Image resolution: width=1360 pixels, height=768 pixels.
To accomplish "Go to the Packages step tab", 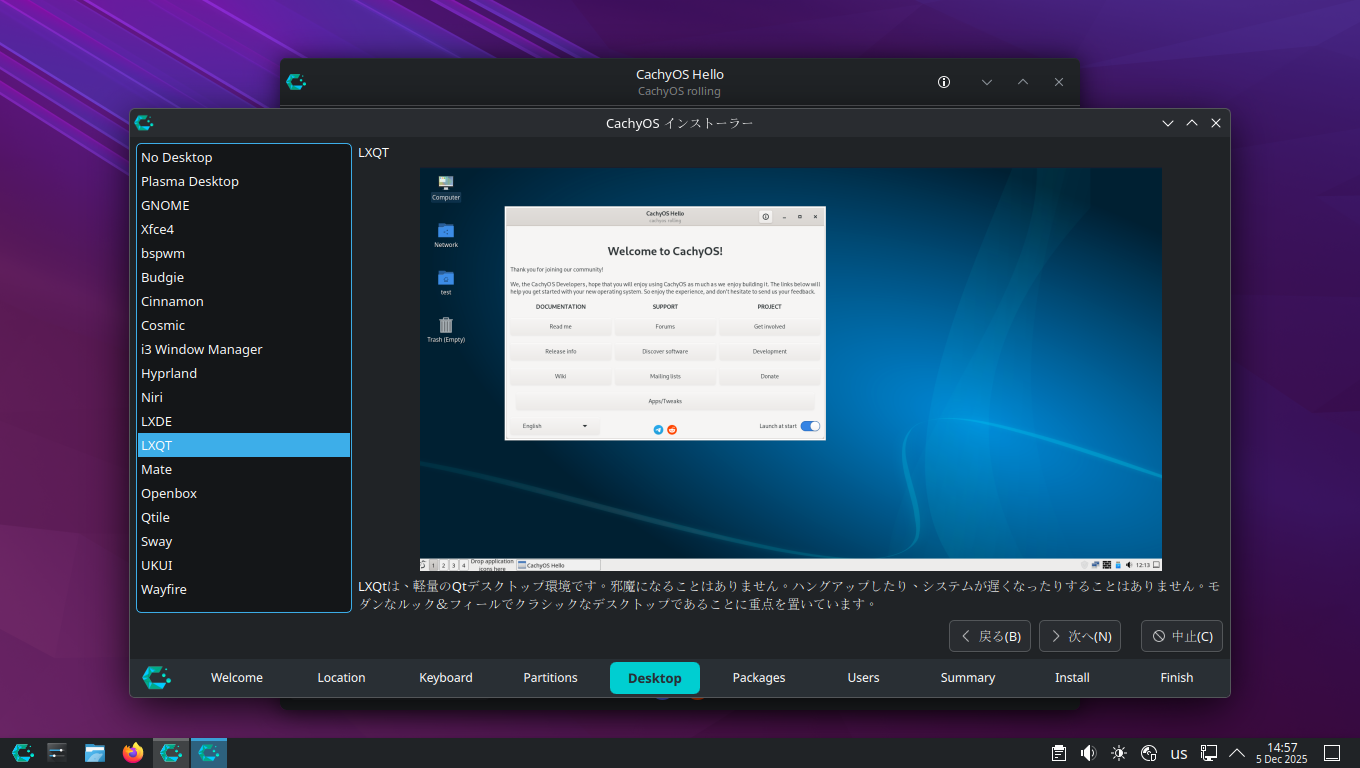I will tap(759, 677).
